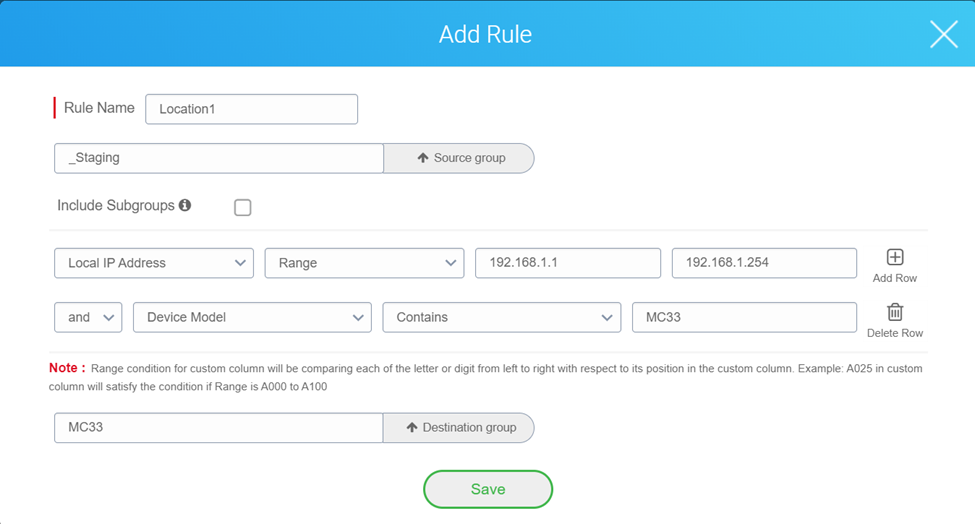Click the Rule Name field containing Location1
This screenshot has height=524, width=975.
[251, 109]
